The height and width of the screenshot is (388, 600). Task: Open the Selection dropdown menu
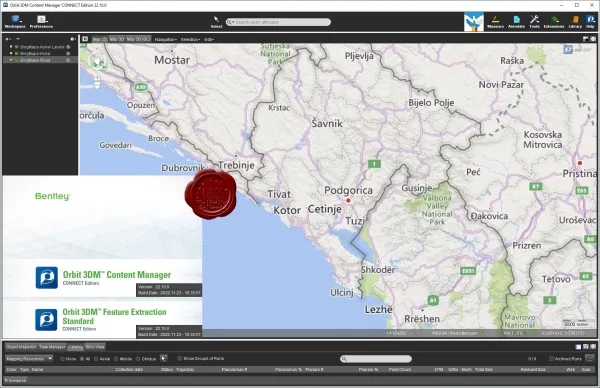(190, 39)
